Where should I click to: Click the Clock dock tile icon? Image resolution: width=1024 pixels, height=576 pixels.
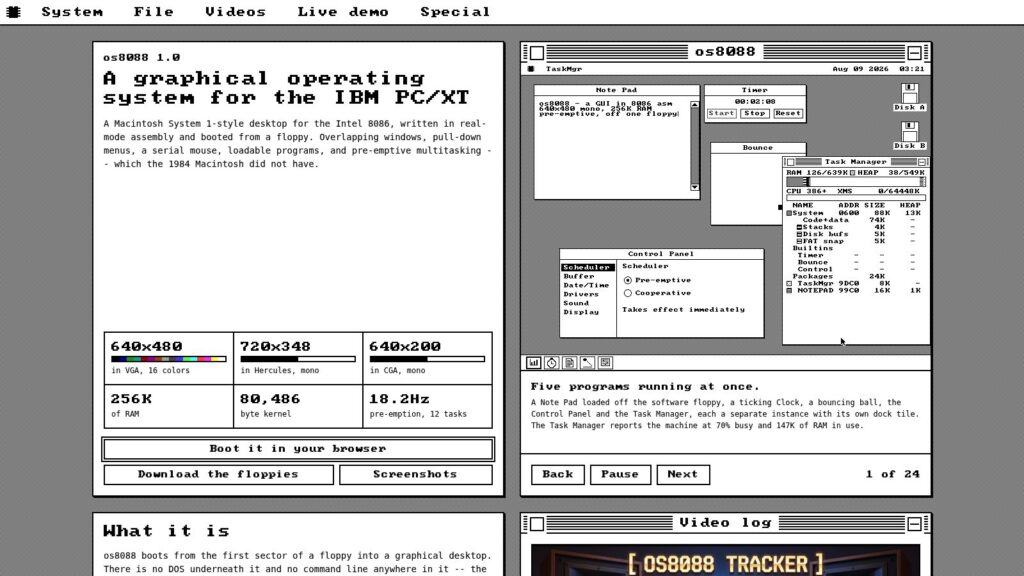point(551,362)
